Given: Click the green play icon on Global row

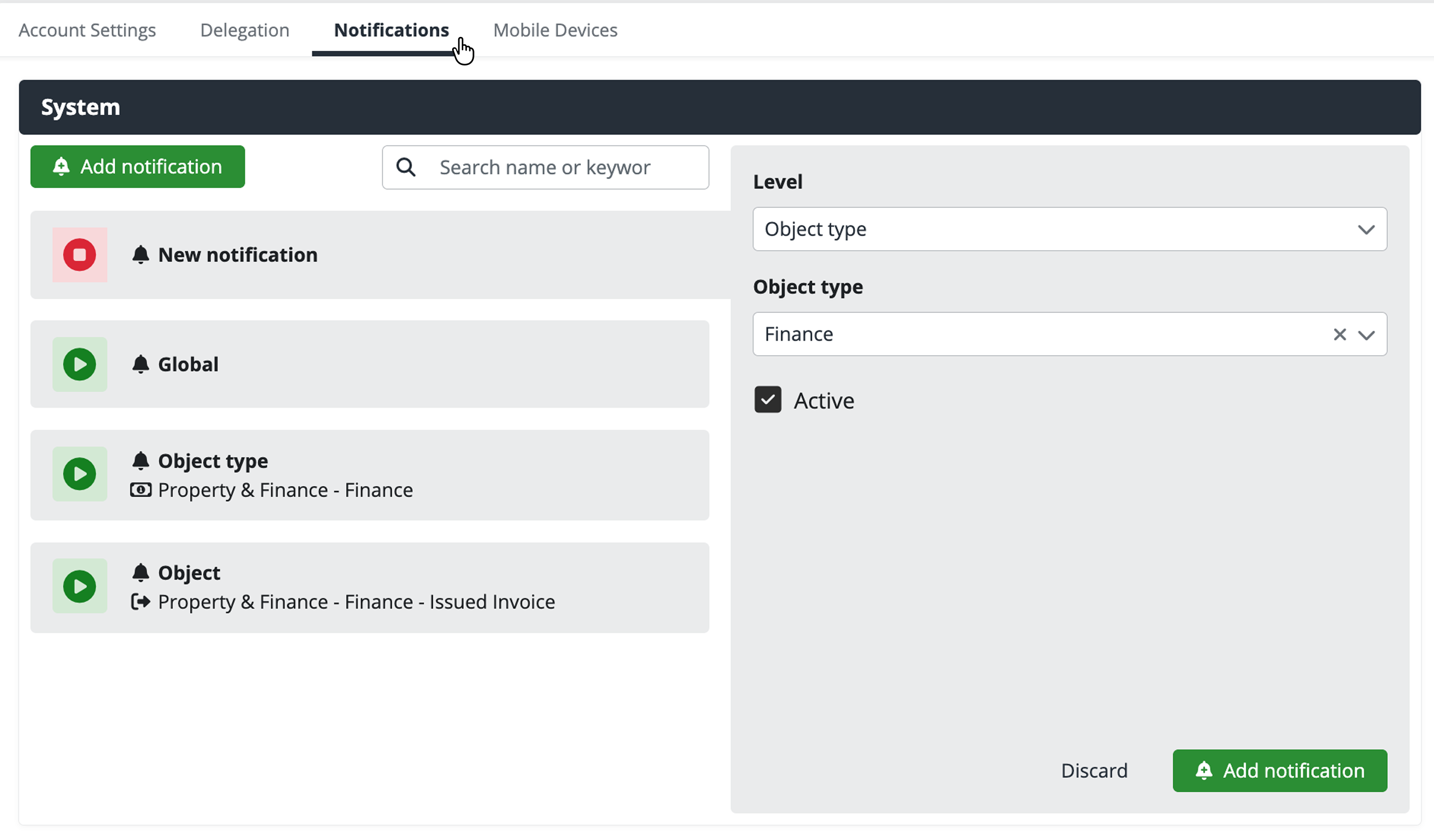Looking at the screenshot, I should (x=80, y=364).
